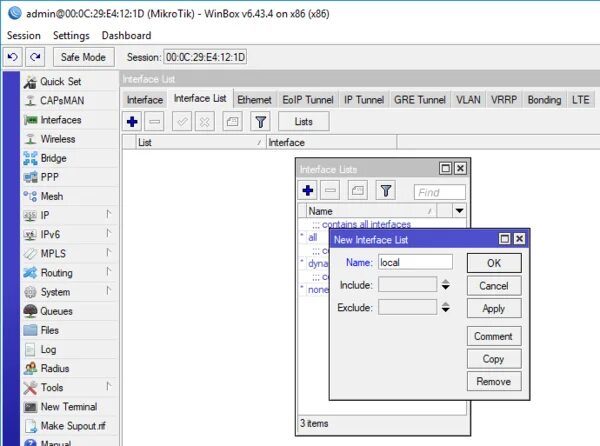Viewport: 600px width, 446px height.
Task: Click Copy button in New Interface List
Action: (494, 359)
